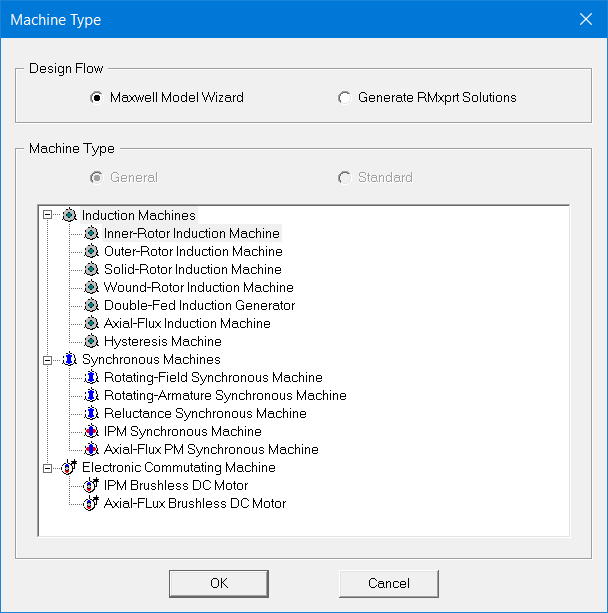Click the Rotating-Armature Synchronous Machine icon
This screenshot has width=608, height=613.
point(91,395)
